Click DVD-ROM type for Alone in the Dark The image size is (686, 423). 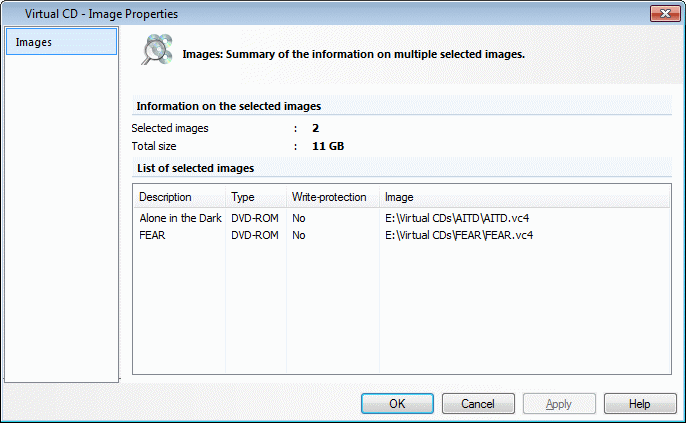coord(255,218)
